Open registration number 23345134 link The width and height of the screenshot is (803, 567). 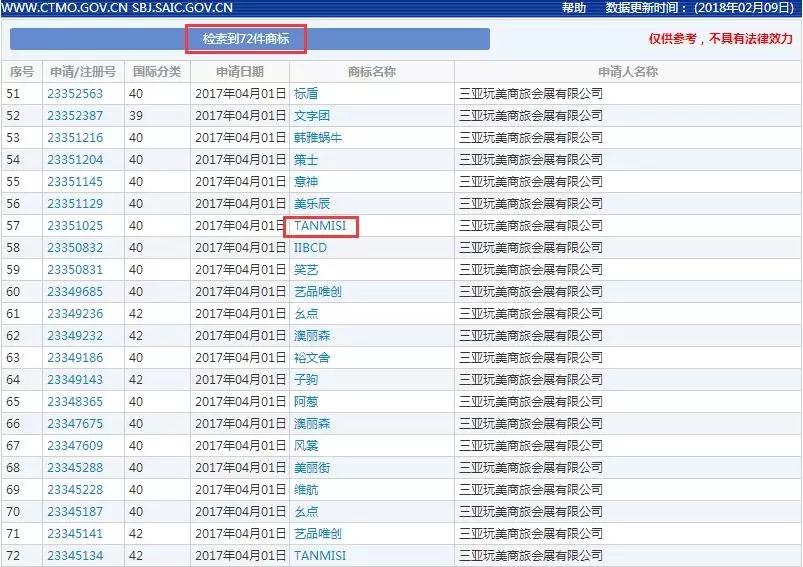75,556
